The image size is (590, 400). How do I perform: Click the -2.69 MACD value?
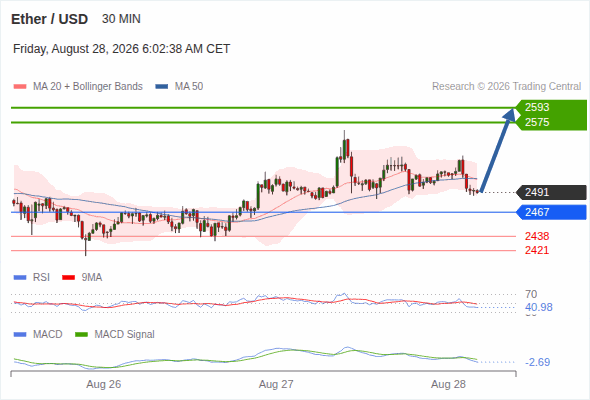click(x=537, y=362)
